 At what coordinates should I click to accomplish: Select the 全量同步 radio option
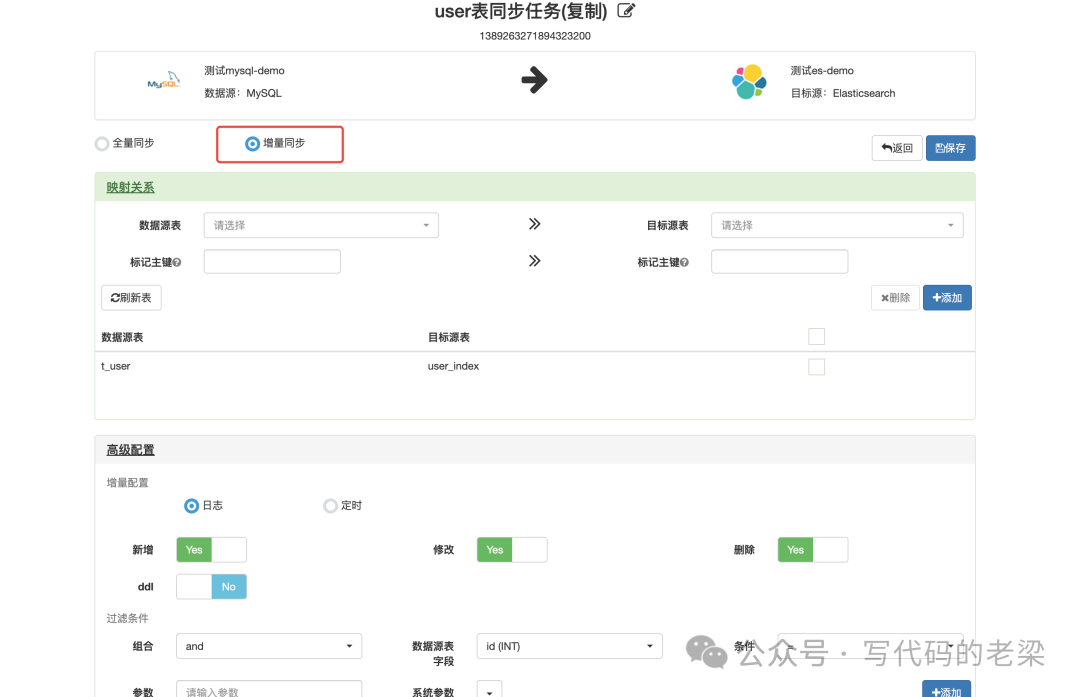click(x=102, y=144)
